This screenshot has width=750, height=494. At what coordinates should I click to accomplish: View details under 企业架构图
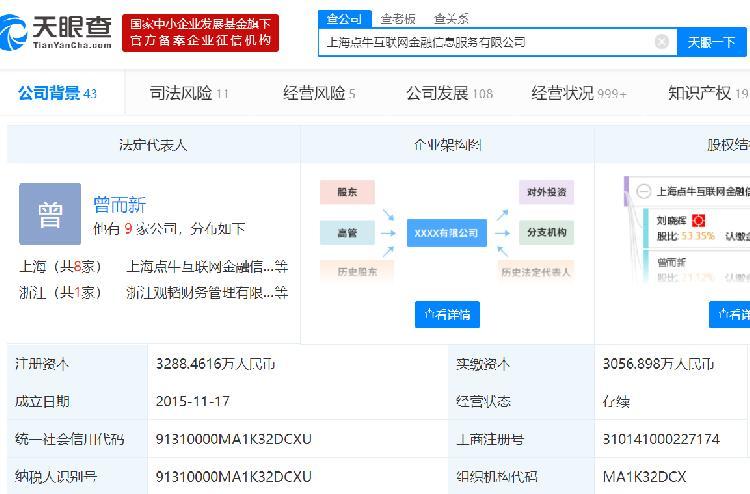[447, 314]
